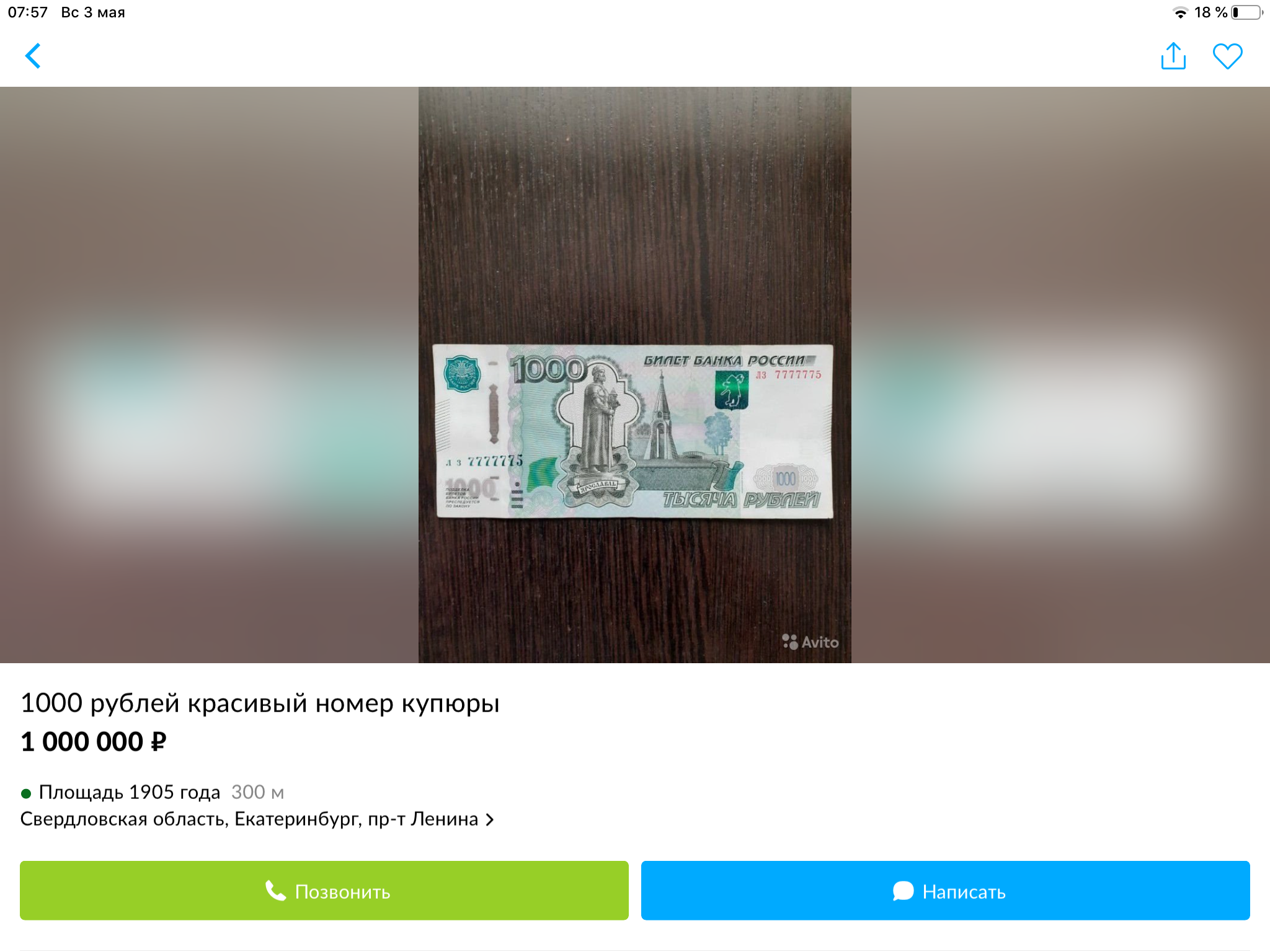Image resolution: width=1270 pixels, height=952 pixels.
Task: Click the 1 000 000 ₽ price
Action: pos(94,742)
